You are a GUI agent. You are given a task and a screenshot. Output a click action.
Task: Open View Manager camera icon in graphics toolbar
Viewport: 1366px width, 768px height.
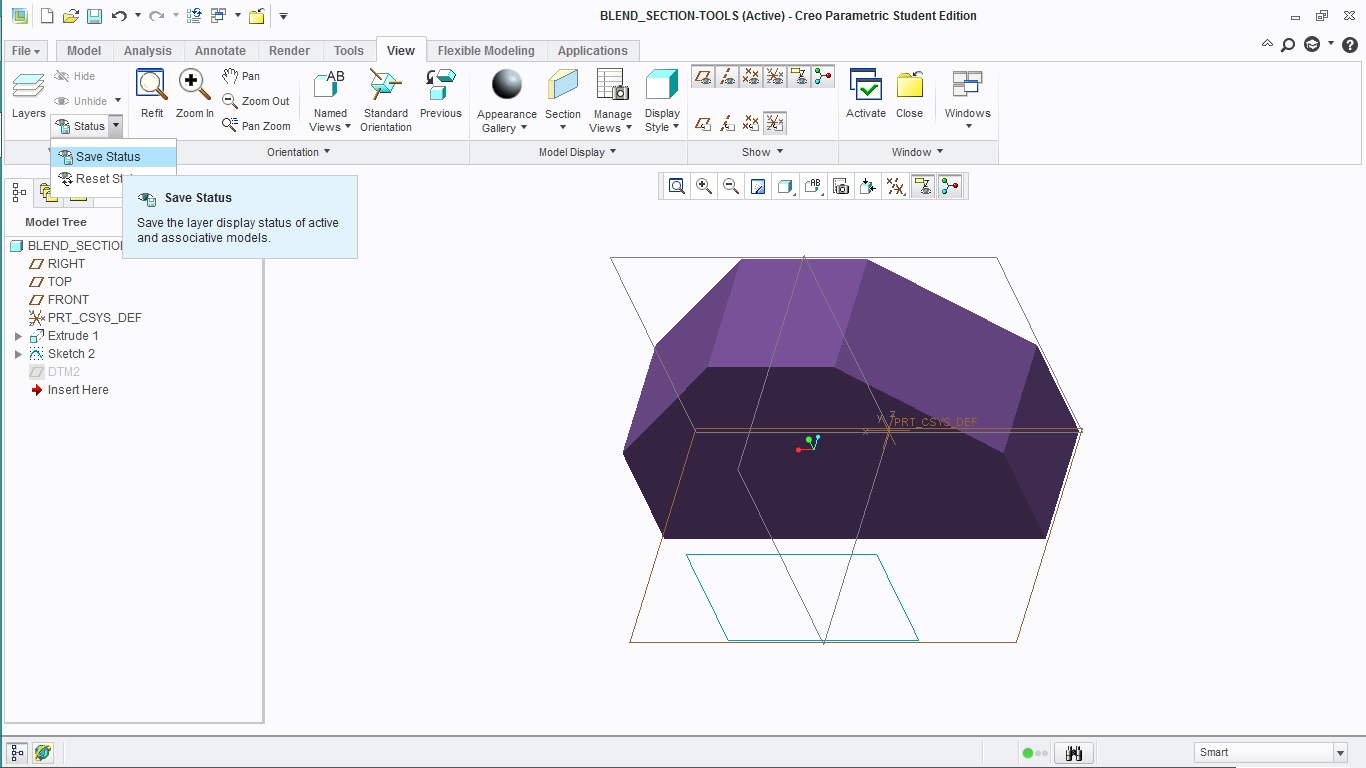(x=841, y=186)
